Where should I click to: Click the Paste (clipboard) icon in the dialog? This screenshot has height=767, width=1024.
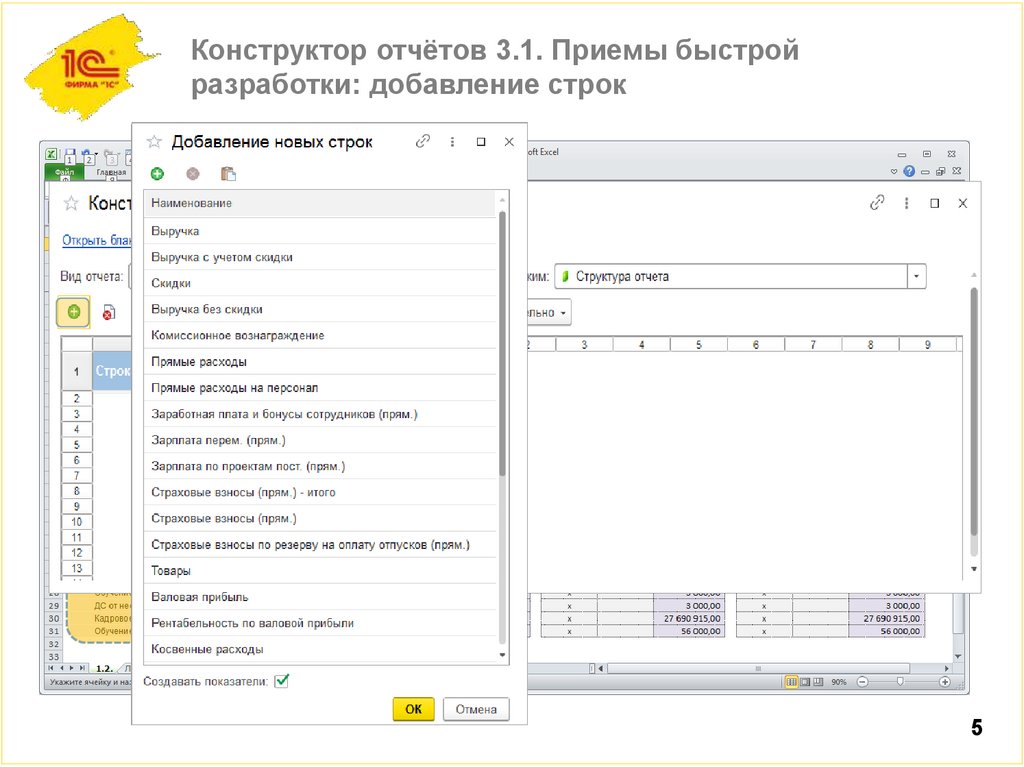(227, 173)
